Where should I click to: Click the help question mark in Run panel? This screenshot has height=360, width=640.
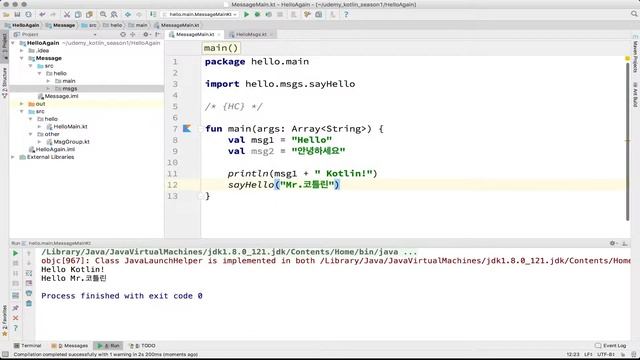16,328
